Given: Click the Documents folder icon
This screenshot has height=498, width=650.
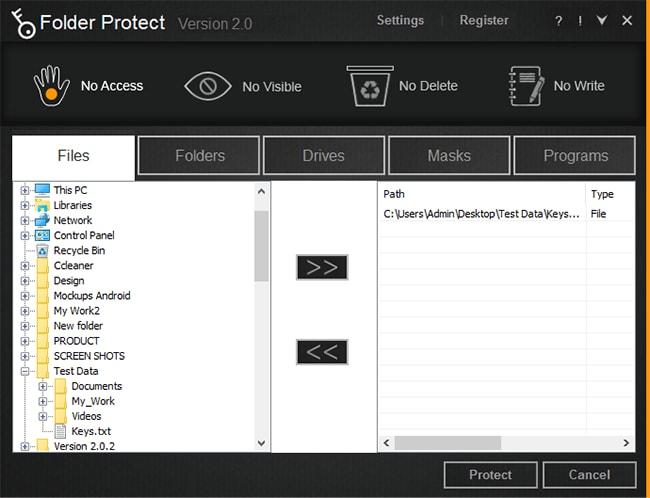Looking at the screenshot, I should 61,386.
